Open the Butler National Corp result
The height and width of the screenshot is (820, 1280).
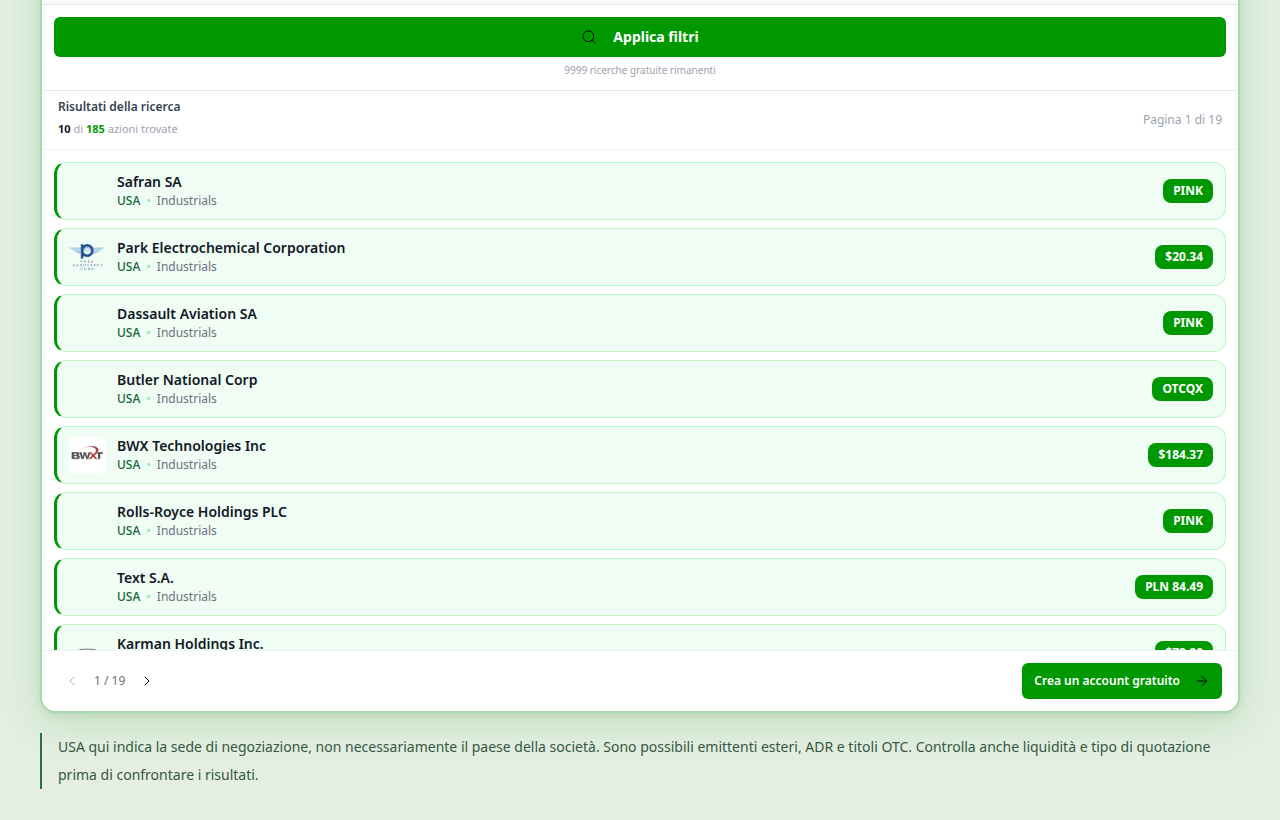point(640,389)
